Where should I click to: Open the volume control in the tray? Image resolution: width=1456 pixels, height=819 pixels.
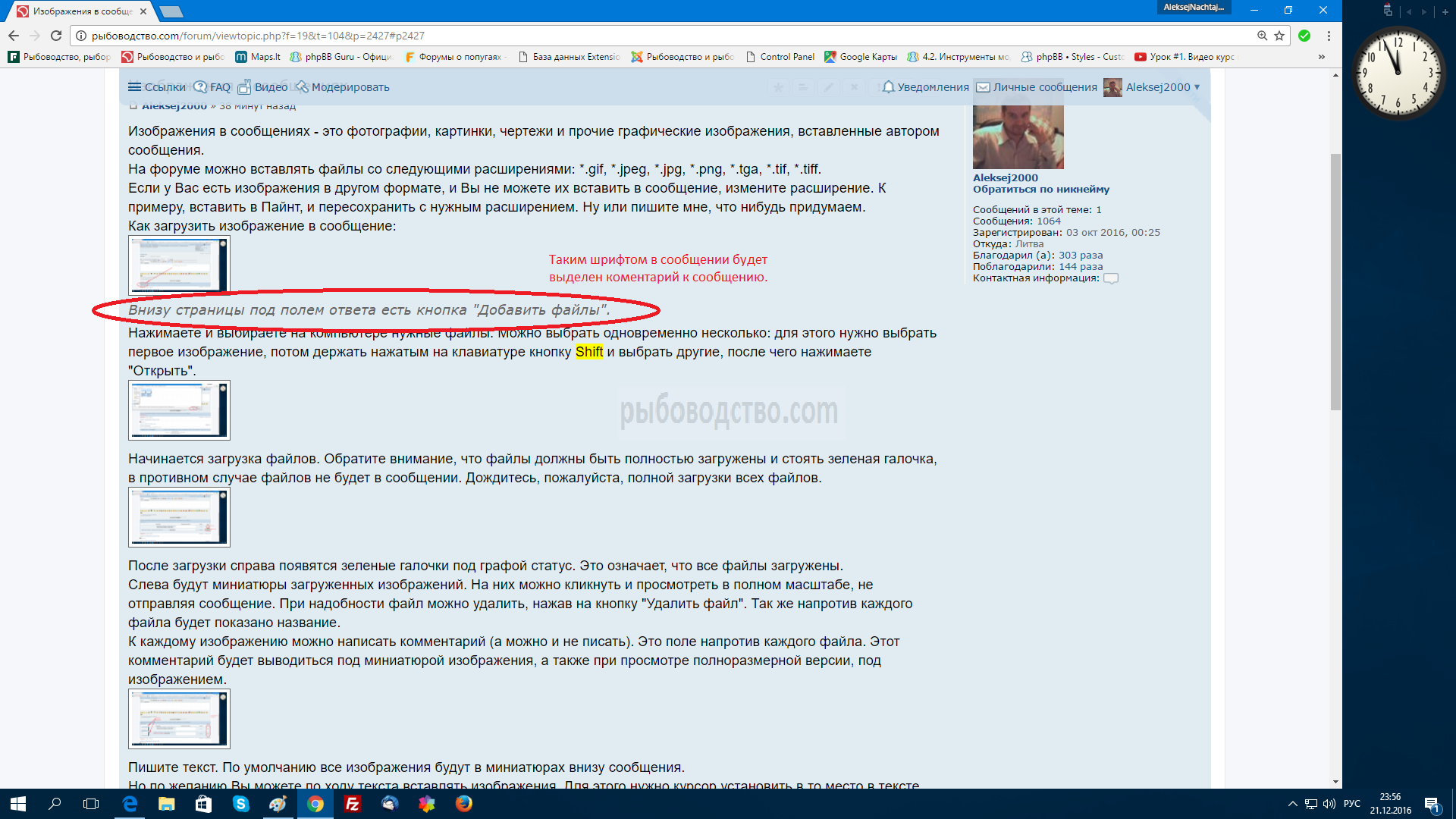tap(1329, 804)
